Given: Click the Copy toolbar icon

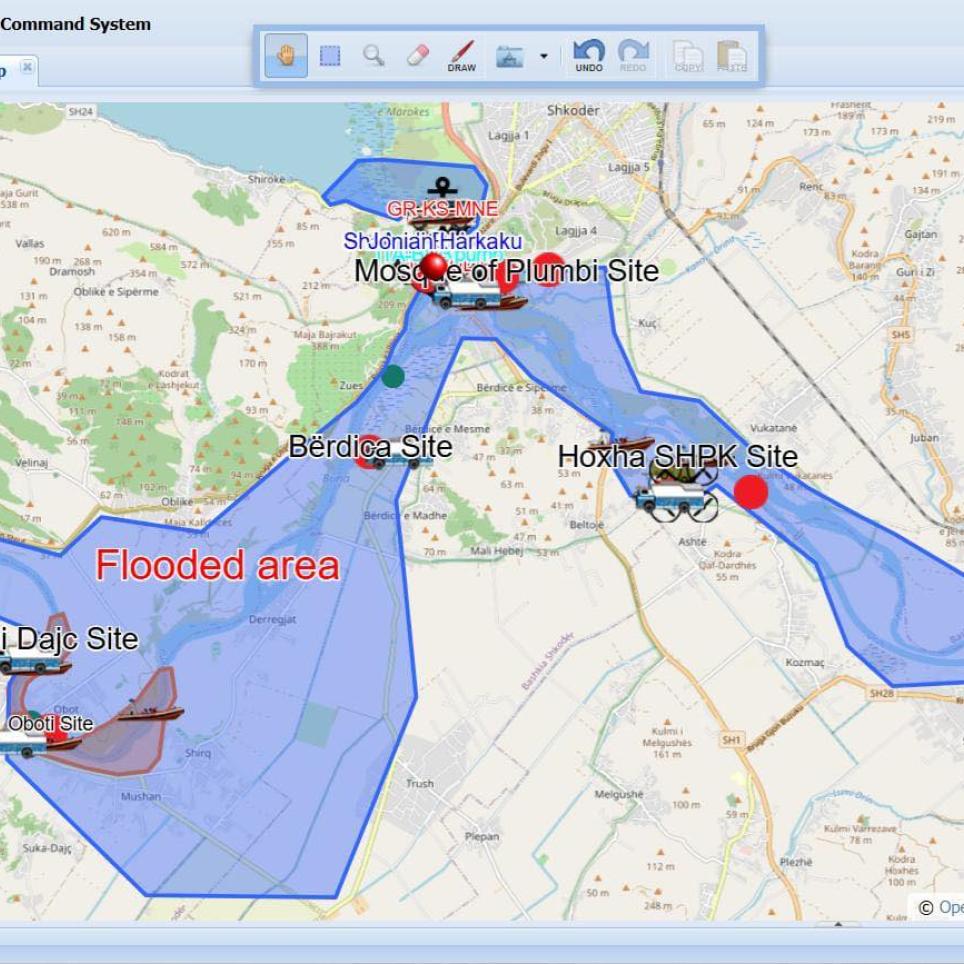Looking at the screenshot, I should click(688, 56).
